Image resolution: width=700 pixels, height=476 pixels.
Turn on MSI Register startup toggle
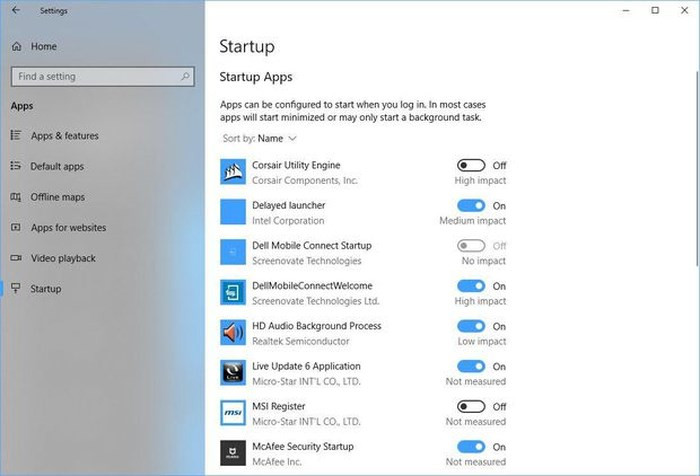point(471,406)
